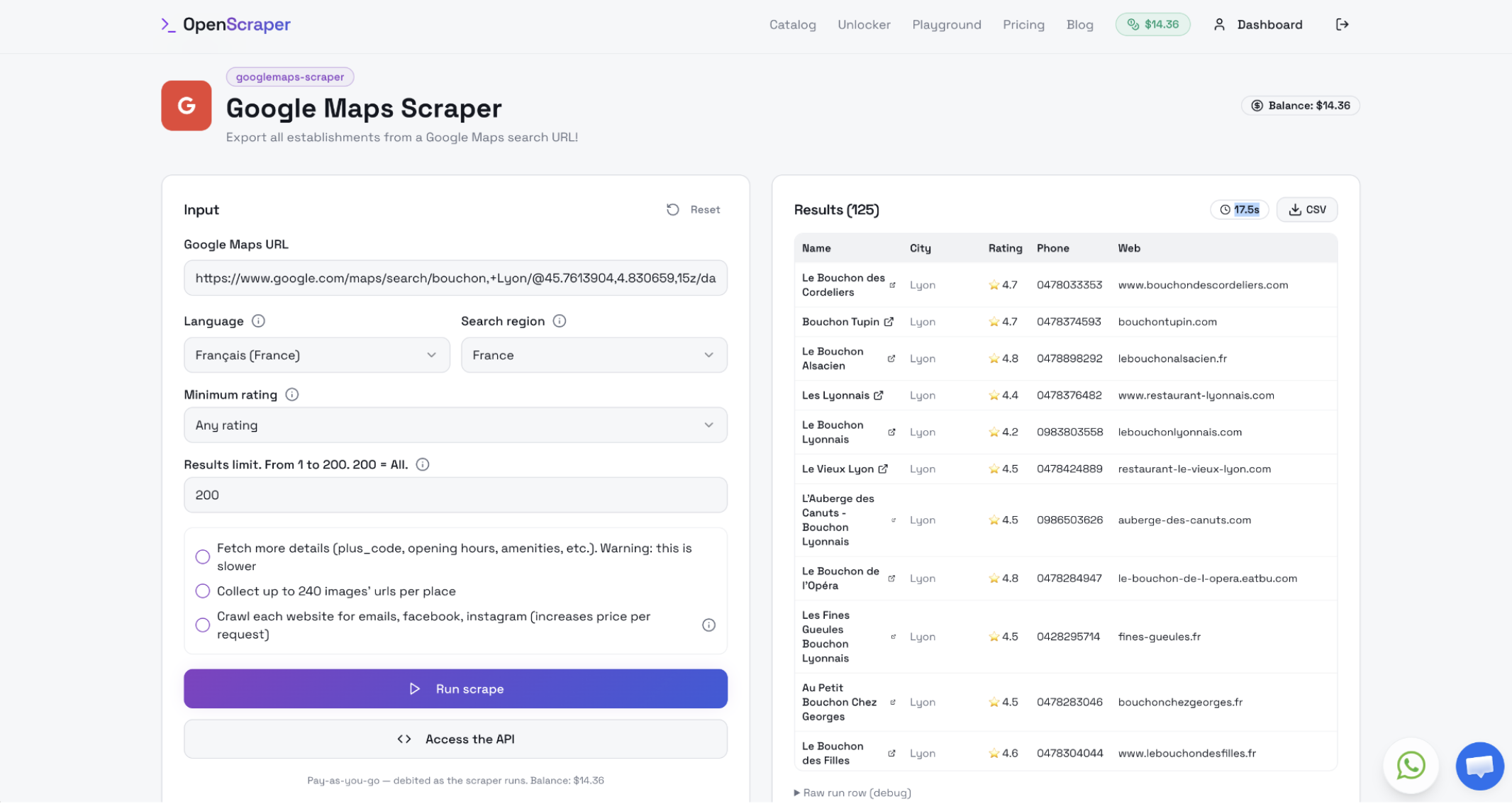Click www.bouchondescordeliers.com web cell
The width and height of the screenshot is (1512, 804).
tap(1203, 285)
